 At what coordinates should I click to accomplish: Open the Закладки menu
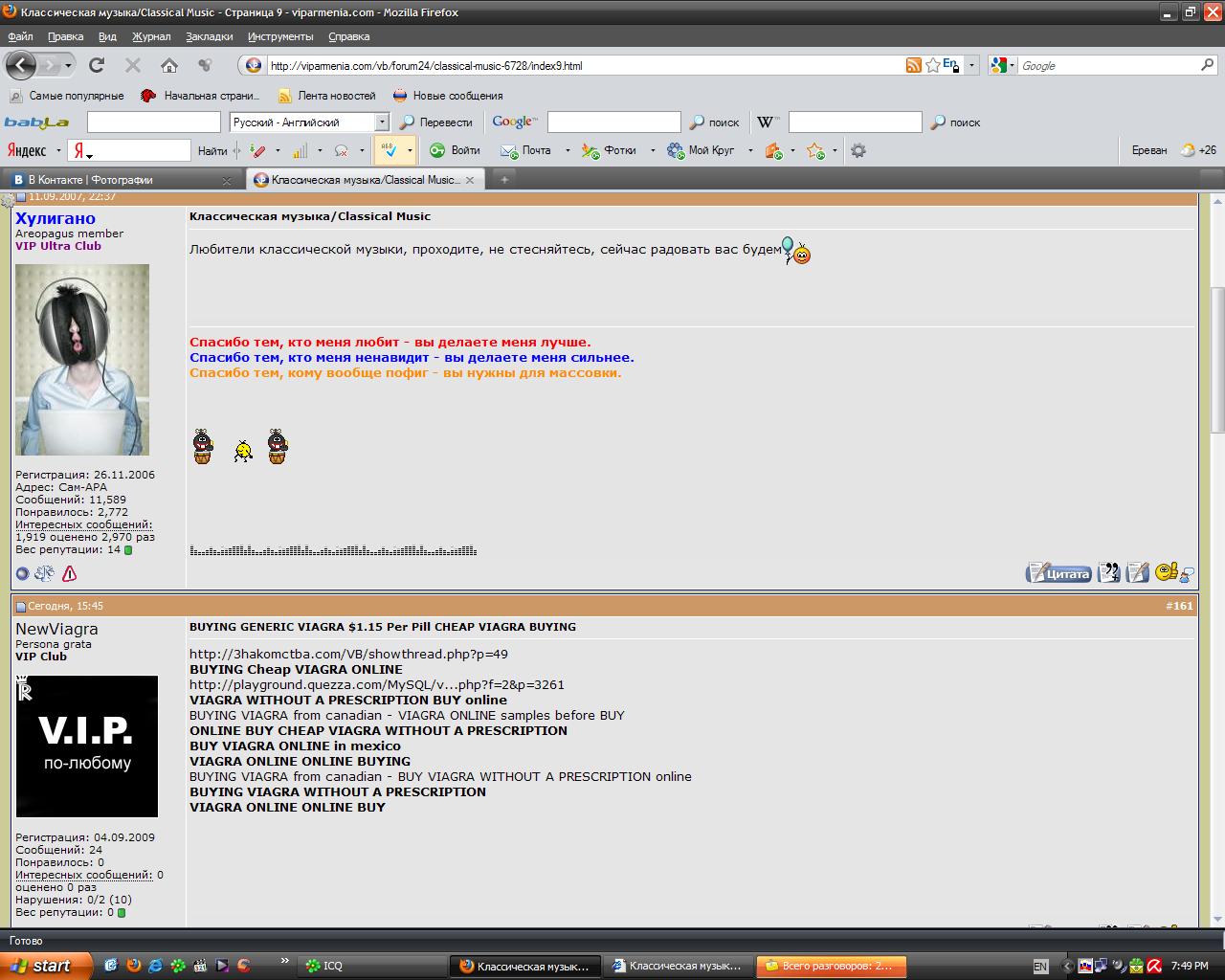pyautogui.click(x=209, y=36)
